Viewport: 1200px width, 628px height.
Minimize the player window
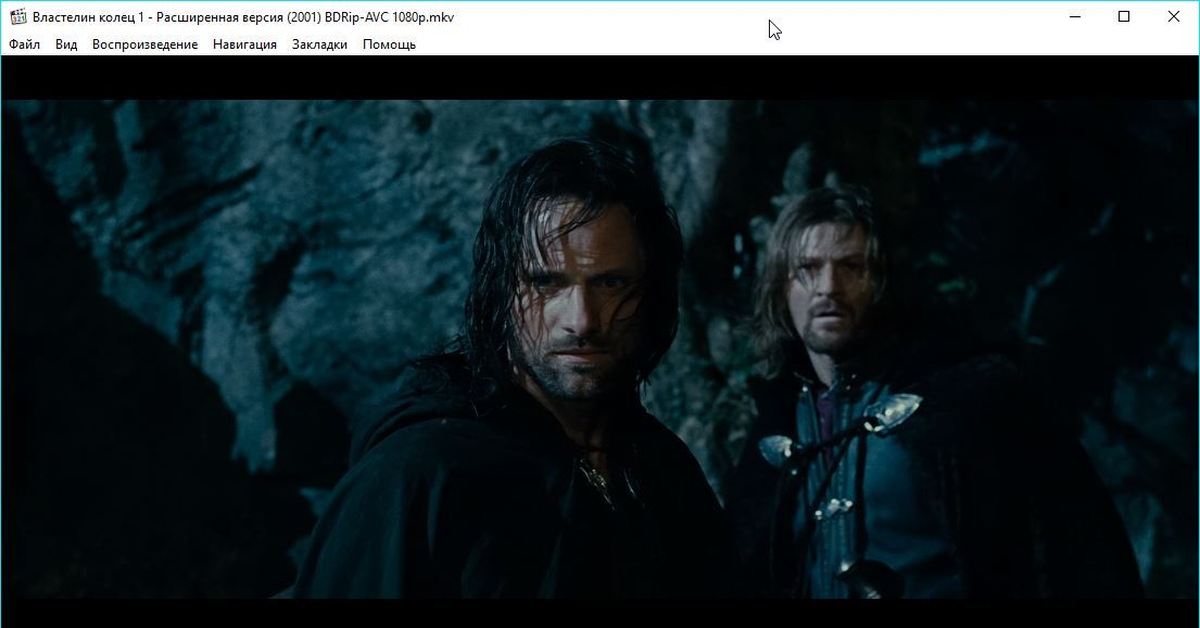[x=1075, y=17]
